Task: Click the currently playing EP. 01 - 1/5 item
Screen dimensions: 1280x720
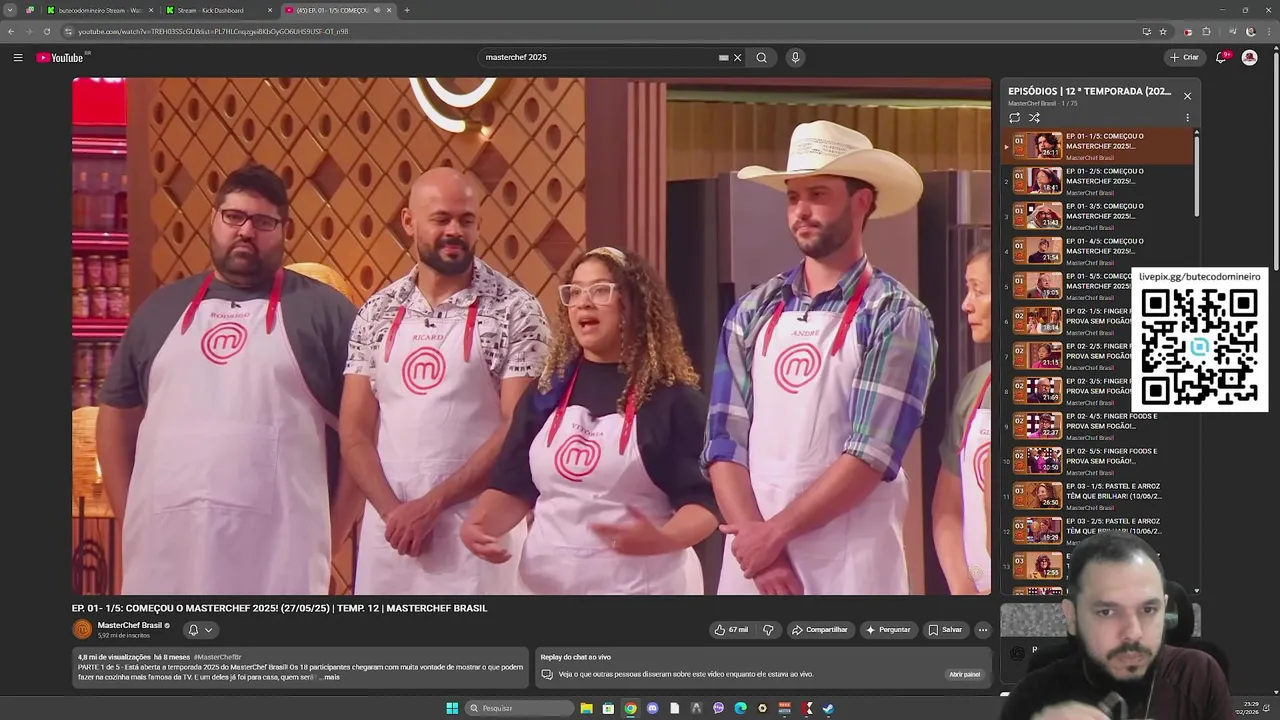Action: pos(1097,146)
